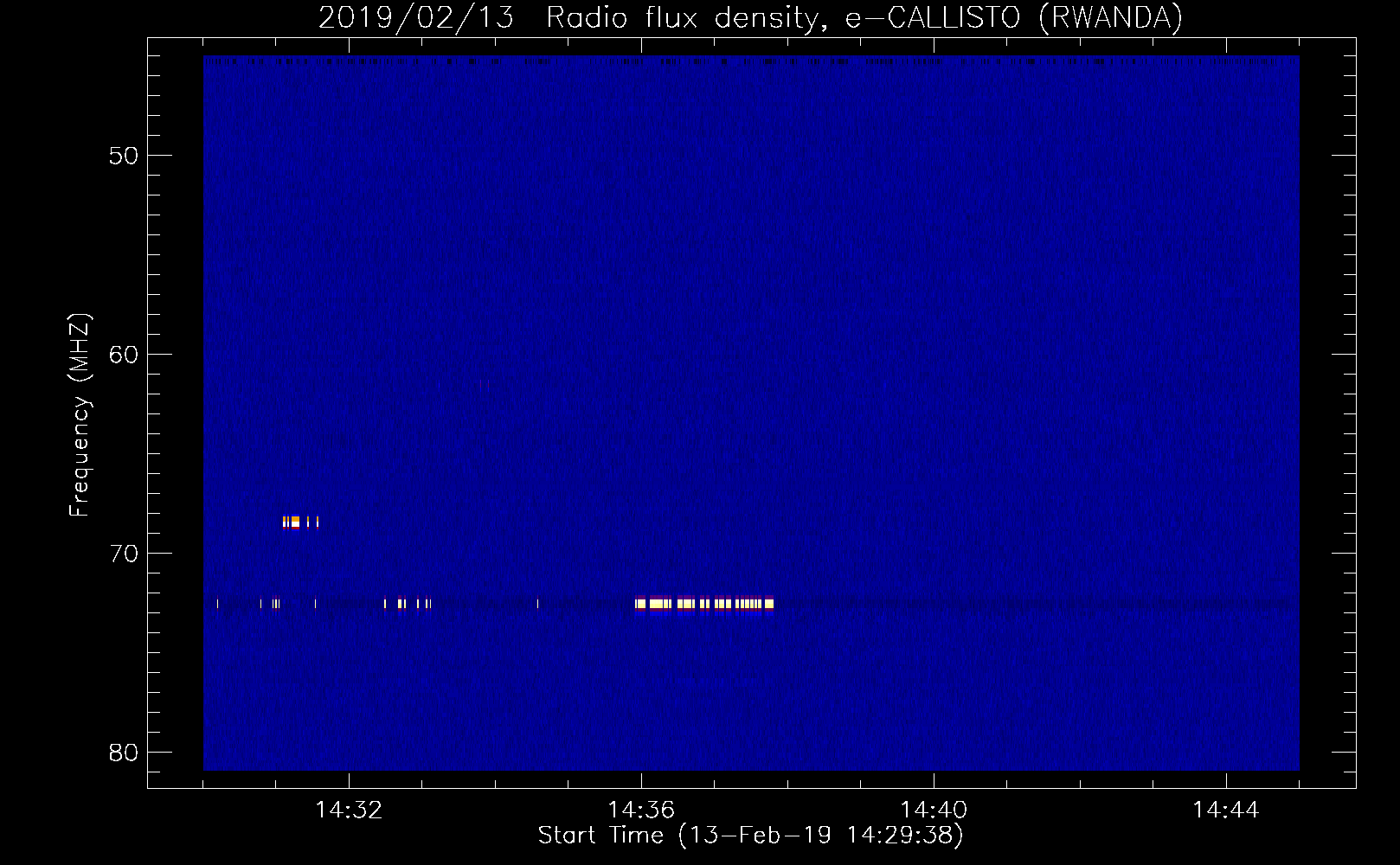Click the time tick label "14:36"

pyautogui.click(x=641, y=810)
